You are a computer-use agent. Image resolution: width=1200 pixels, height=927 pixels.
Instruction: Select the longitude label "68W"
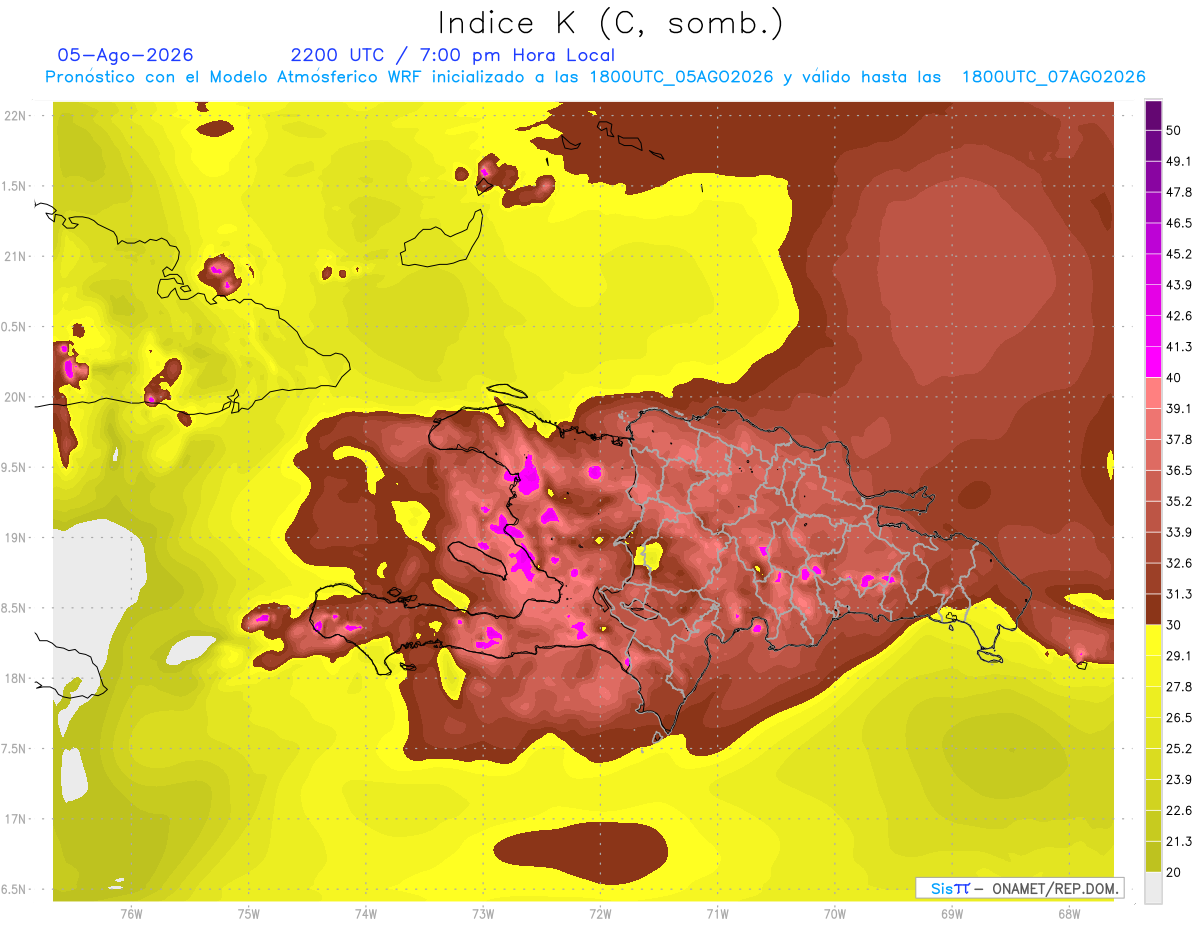1069,913
